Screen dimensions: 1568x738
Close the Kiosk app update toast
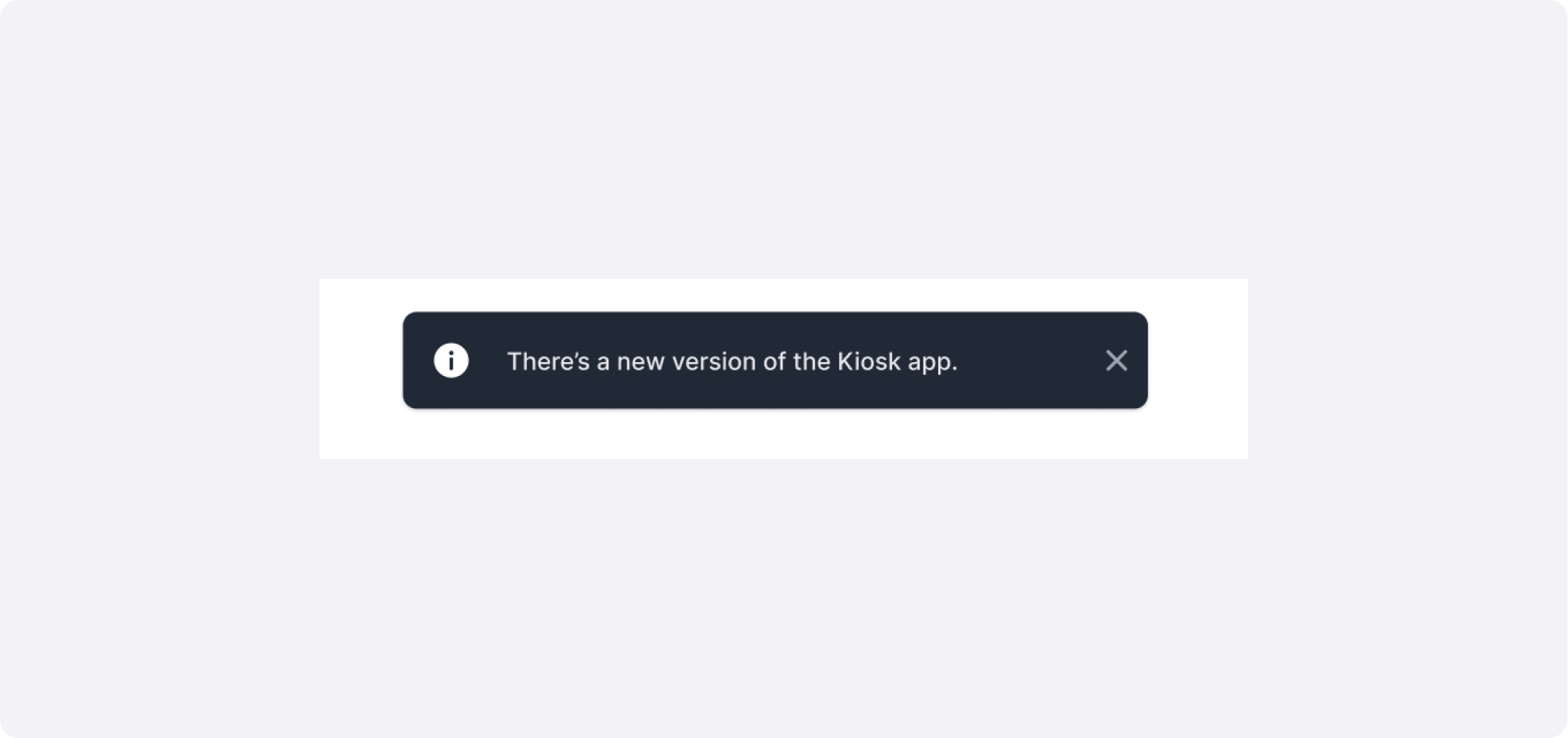pos(1116,361)
